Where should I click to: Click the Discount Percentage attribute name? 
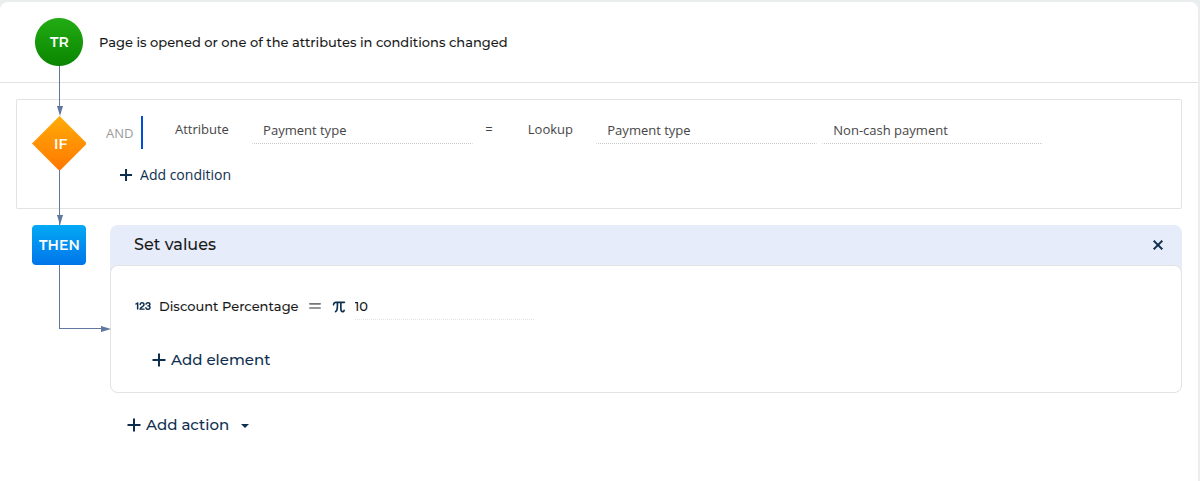229,307
